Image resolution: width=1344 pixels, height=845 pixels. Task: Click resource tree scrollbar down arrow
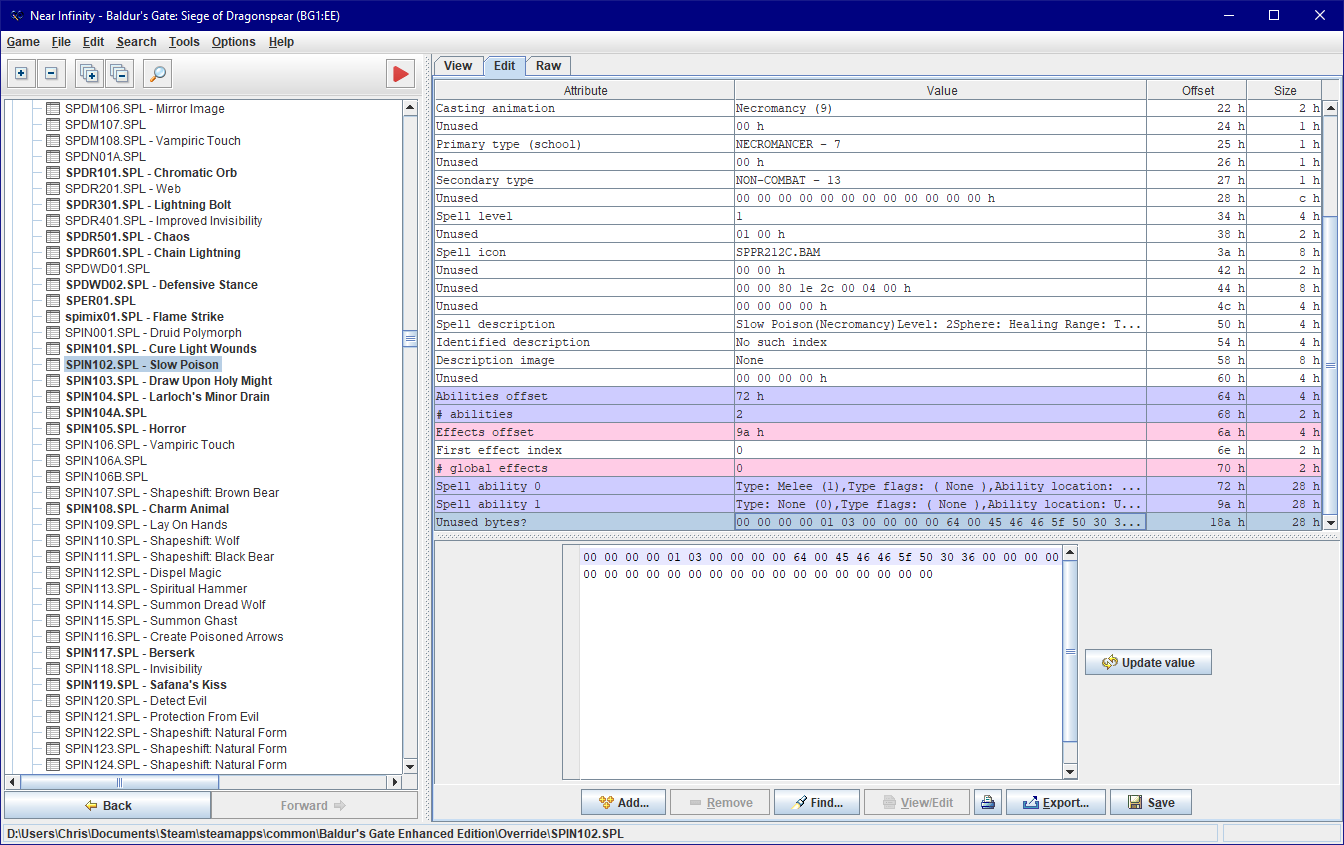pyautogui.click(x=410, y=766)
